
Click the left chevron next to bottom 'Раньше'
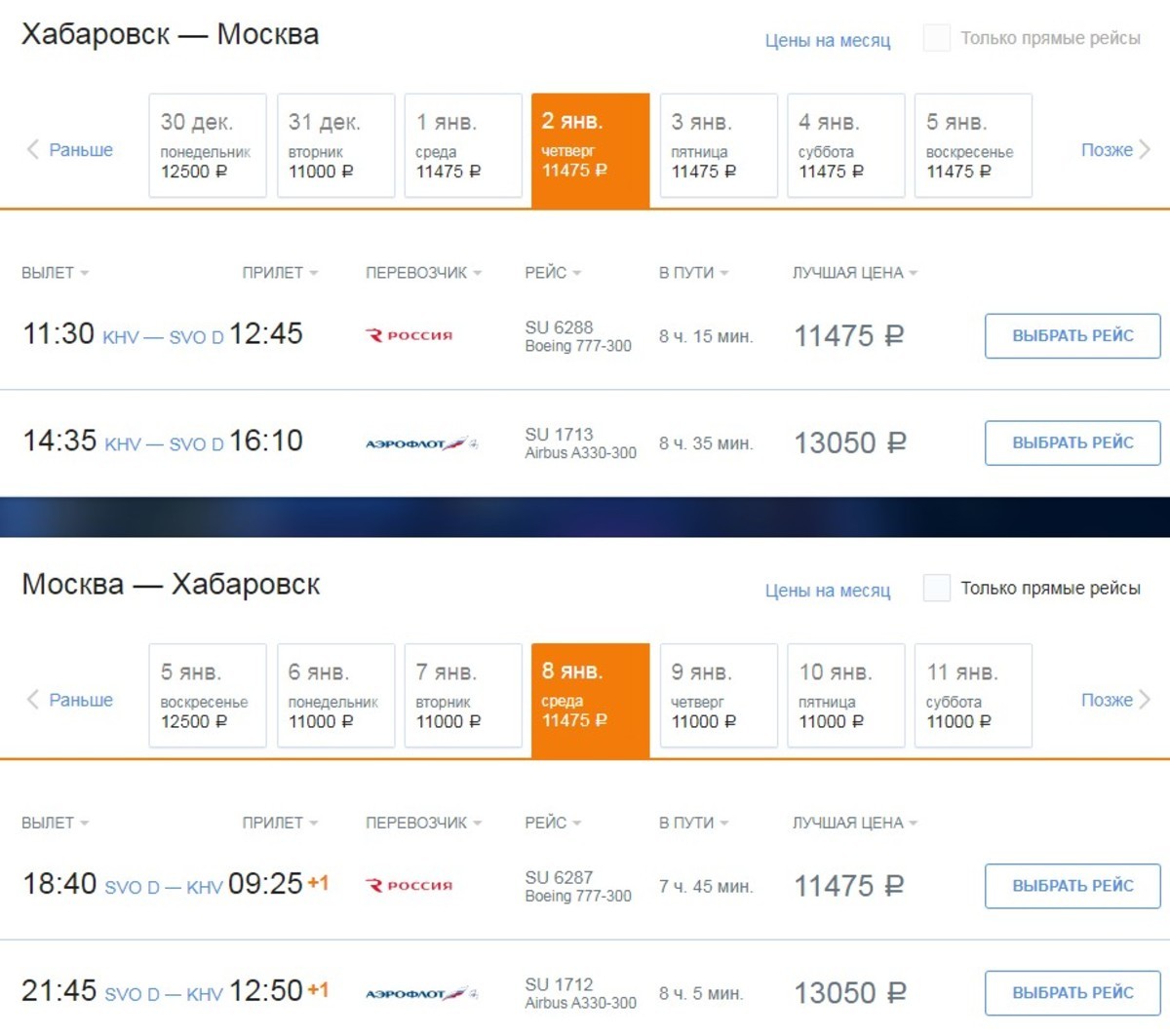33,699
